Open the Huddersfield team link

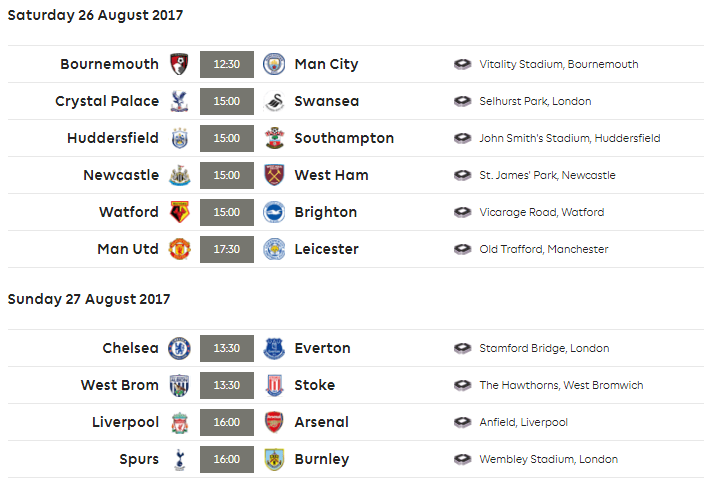tap(113, 138)
